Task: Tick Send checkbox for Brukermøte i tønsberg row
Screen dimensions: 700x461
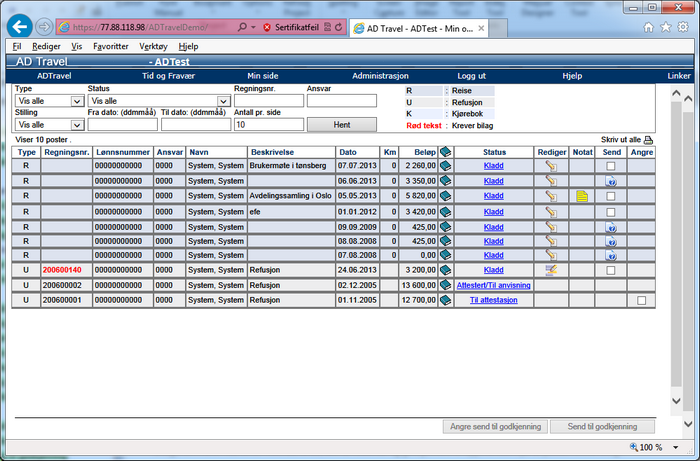Action: (611, 166)
